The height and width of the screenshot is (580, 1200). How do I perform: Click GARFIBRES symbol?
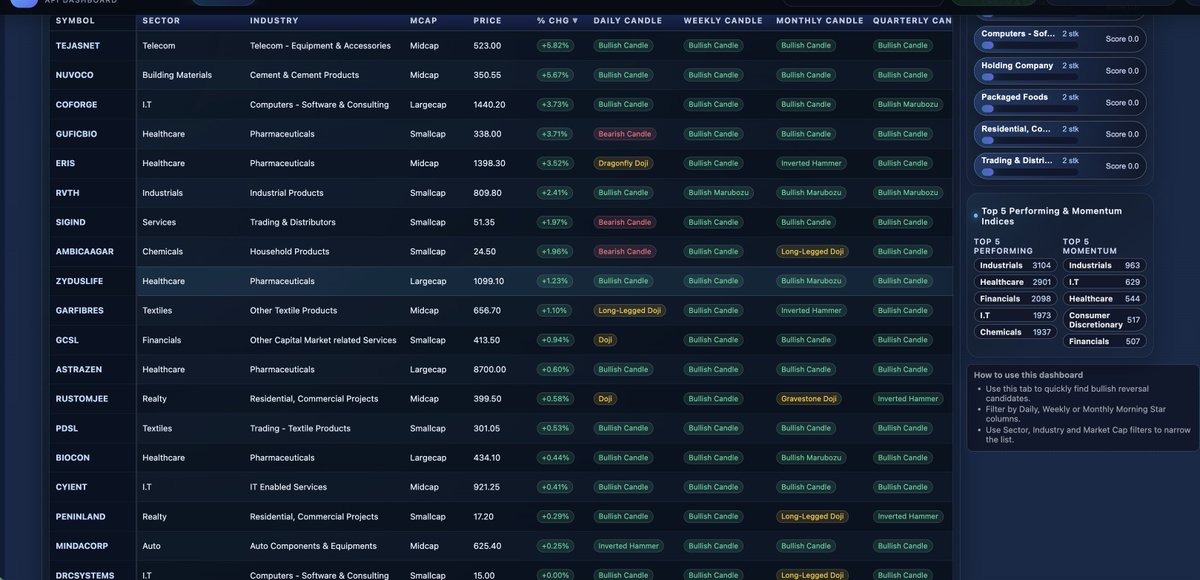[80, 310]
